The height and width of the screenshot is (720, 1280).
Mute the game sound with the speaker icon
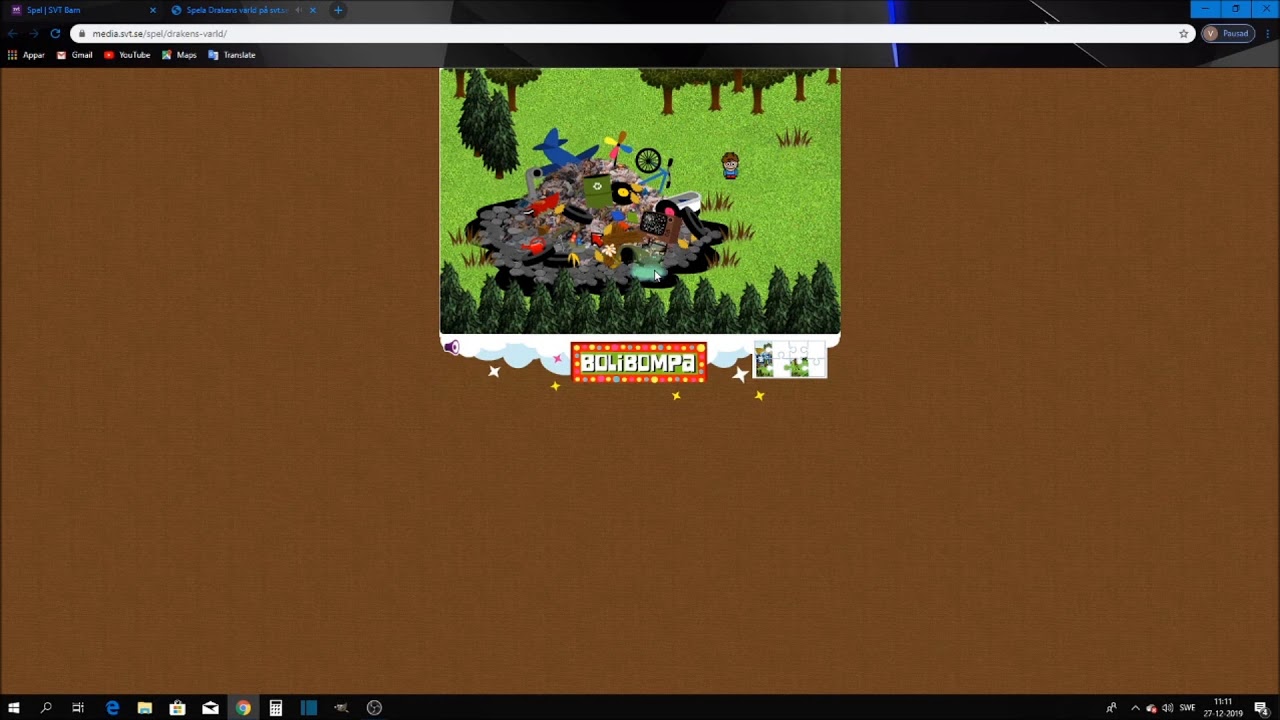pos(452,347)
